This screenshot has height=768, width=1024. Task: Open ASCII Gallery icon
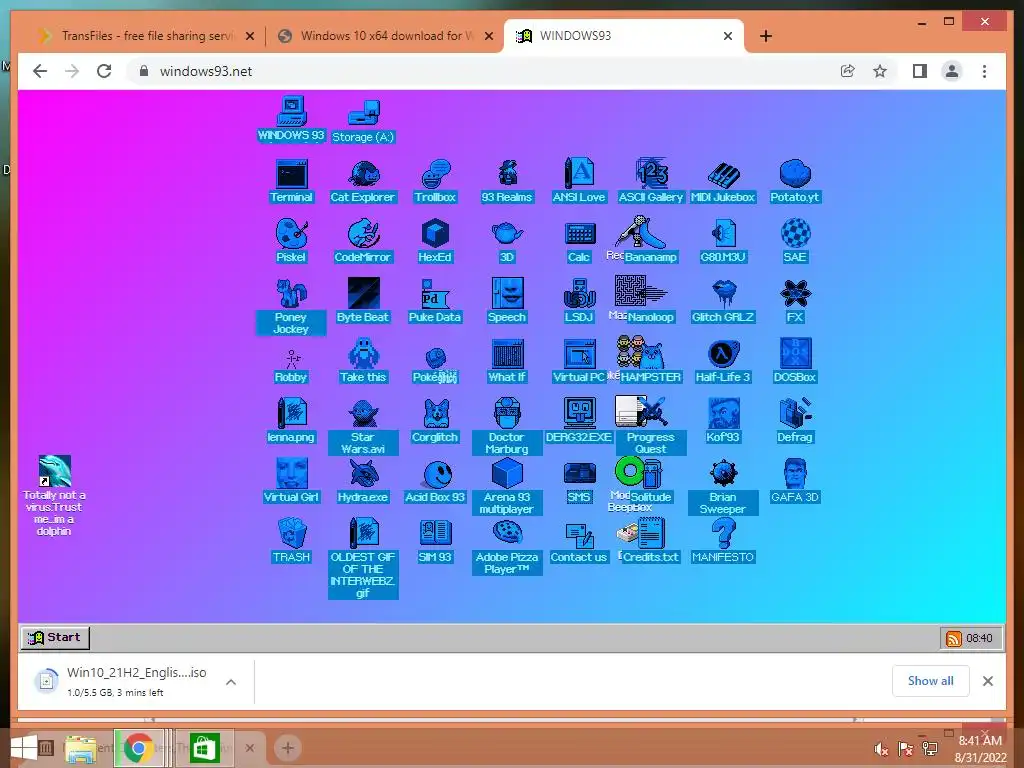click(x=651, y=181)
